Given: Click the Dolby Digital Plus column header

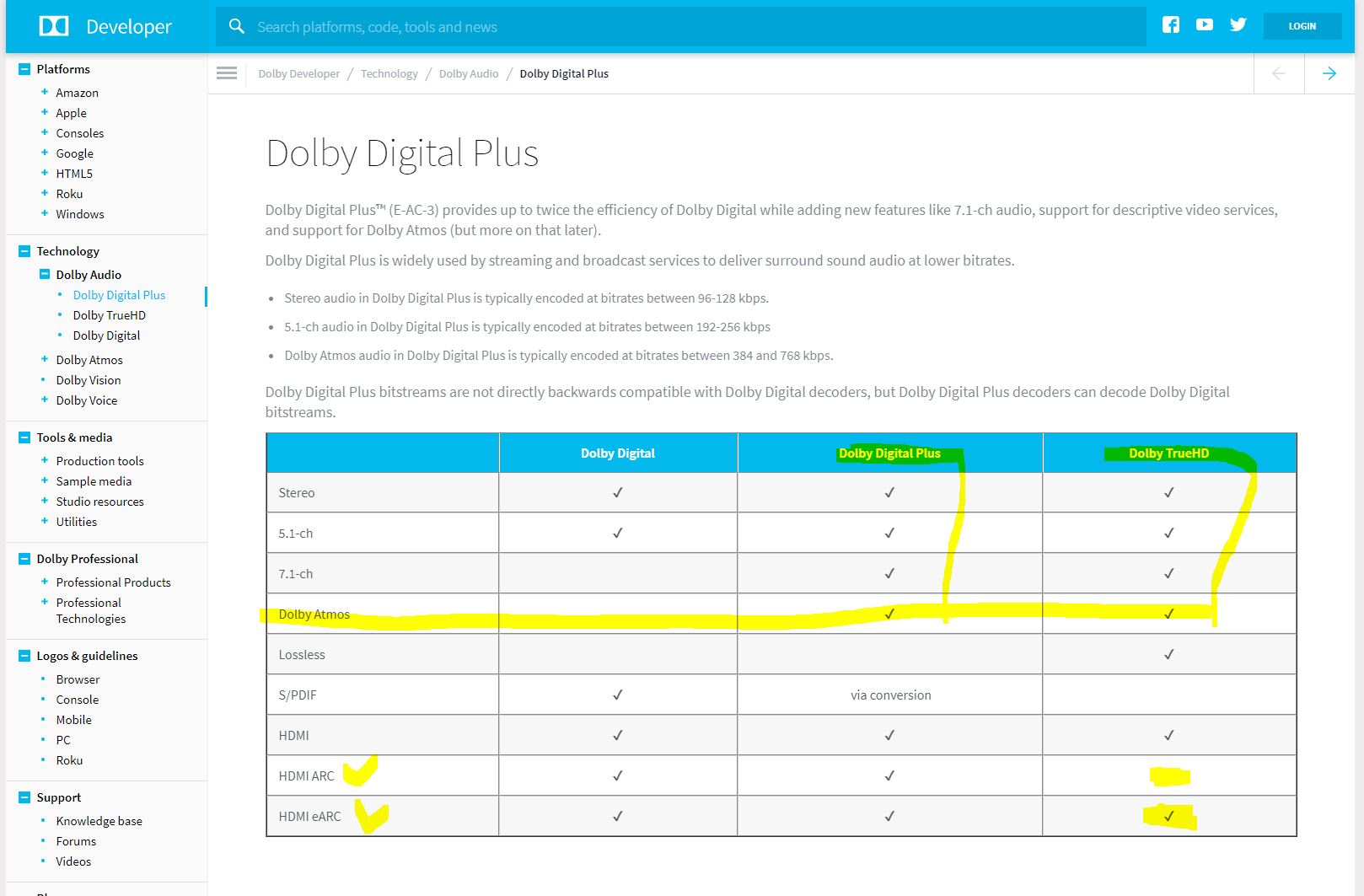Looking at the screenshot, I should [x=889, y=453].
